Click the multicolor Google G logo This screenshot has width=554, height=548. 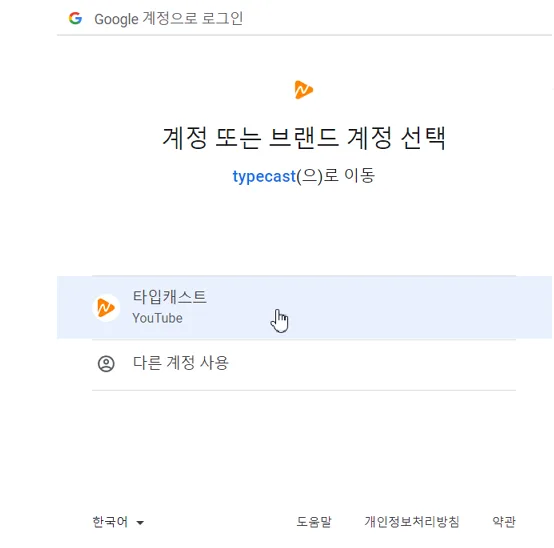point(75,18)
